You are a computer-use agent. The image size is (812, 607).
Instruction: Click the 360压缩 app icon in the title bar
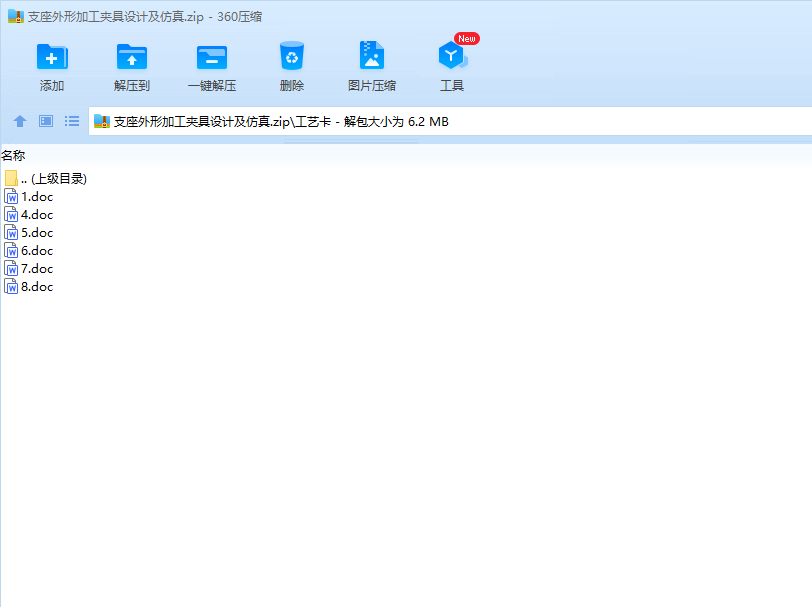(x=16, y=16)
